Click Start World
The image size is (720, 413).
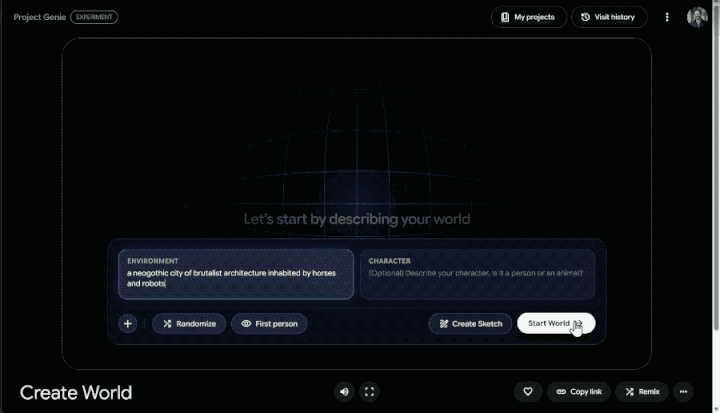tap(556, 323)
